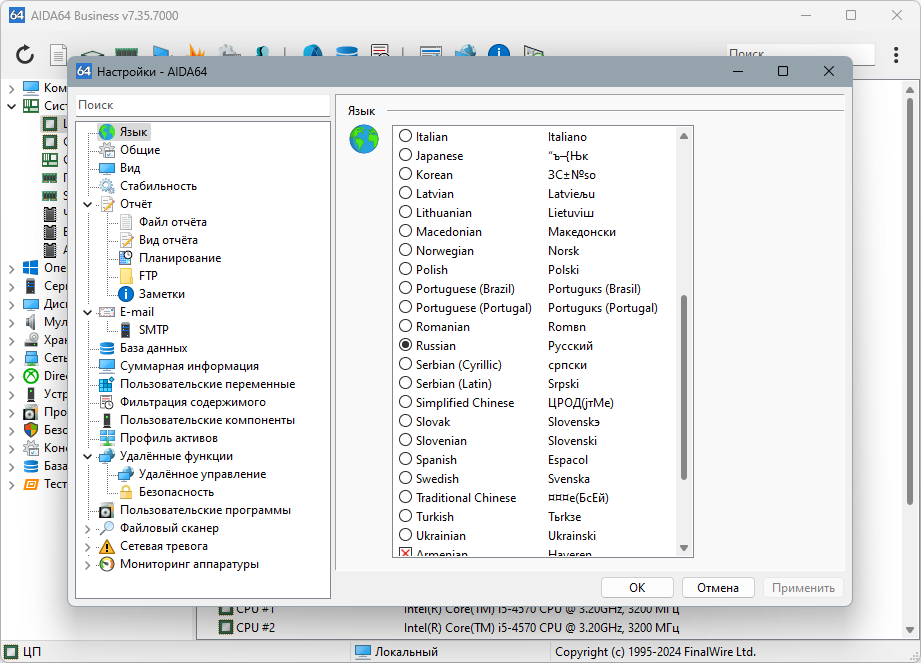This screenshot has height=663, width=921.
Task: Open Стабильность gear icon
Action: [x=107, y=186]
